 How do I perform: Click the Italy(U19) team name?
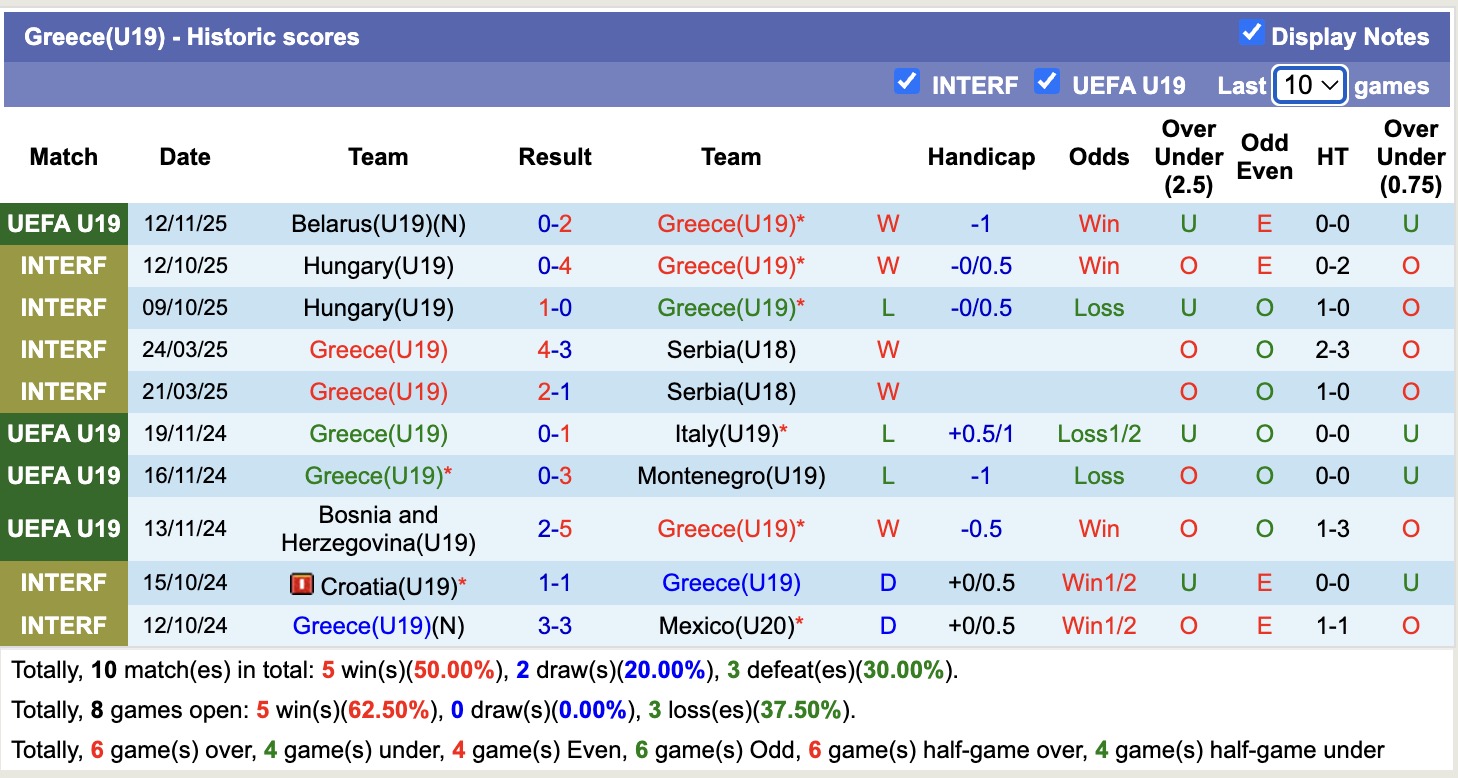coord(727,434)
